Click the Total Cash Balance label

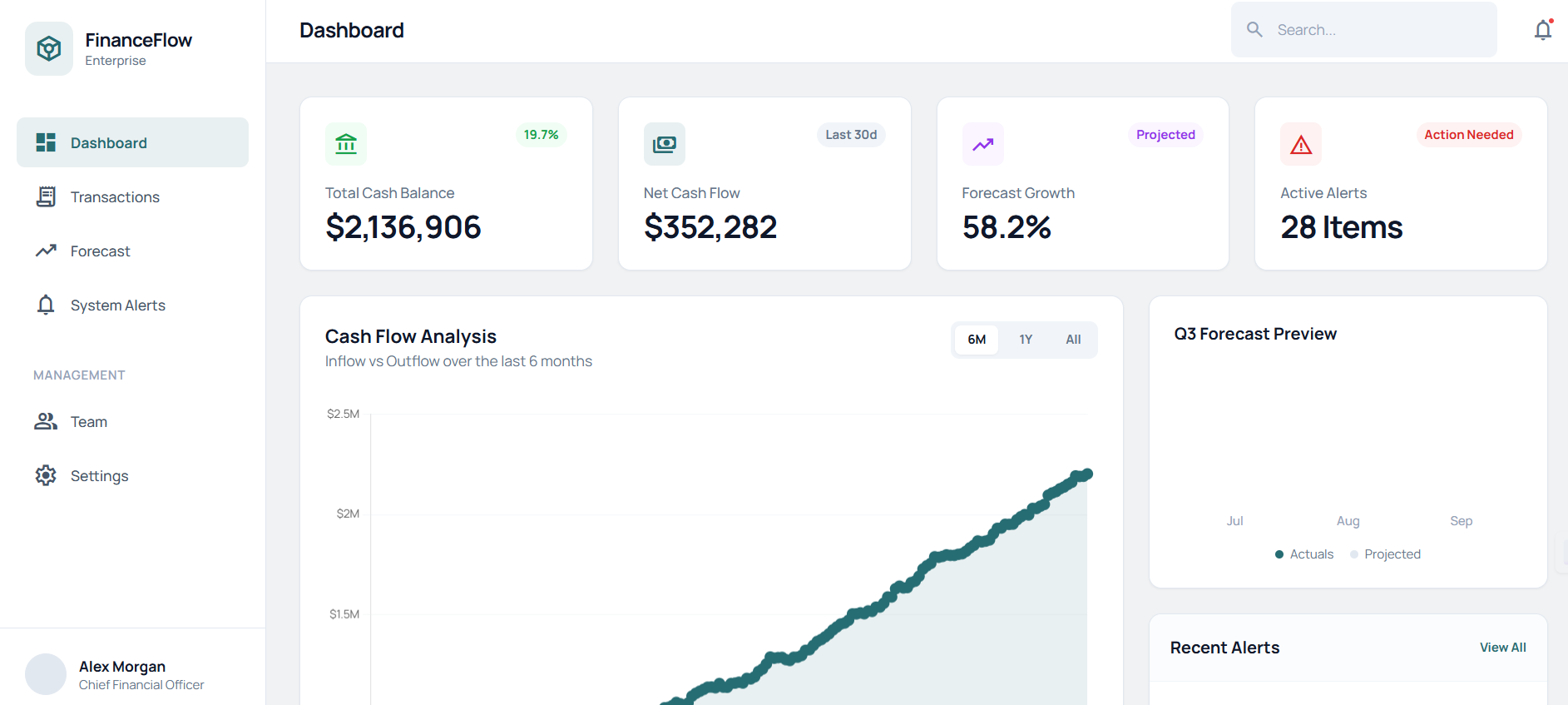[389, 193]
